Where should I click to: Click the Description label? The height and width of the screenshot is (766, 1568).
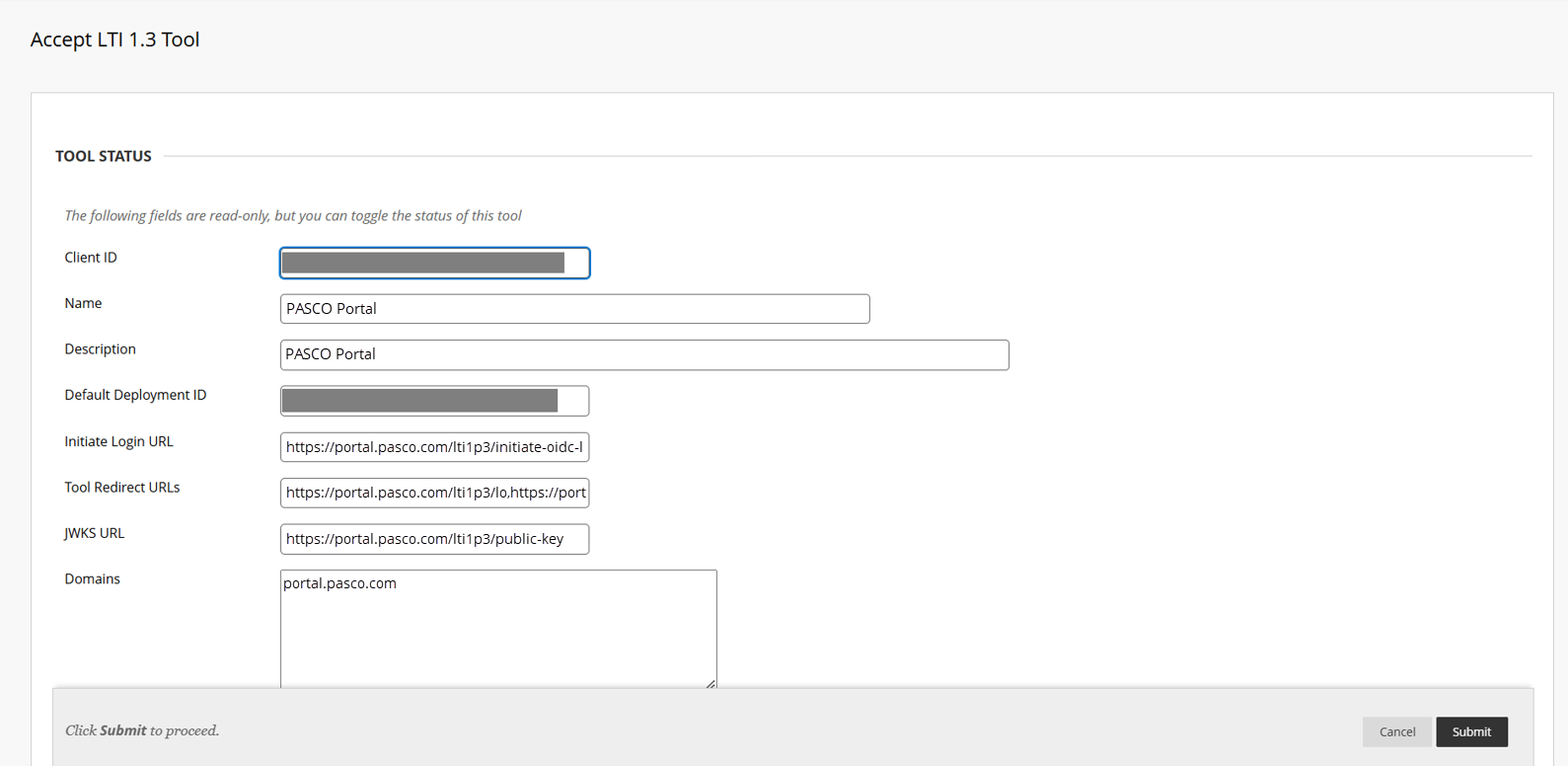100,349
